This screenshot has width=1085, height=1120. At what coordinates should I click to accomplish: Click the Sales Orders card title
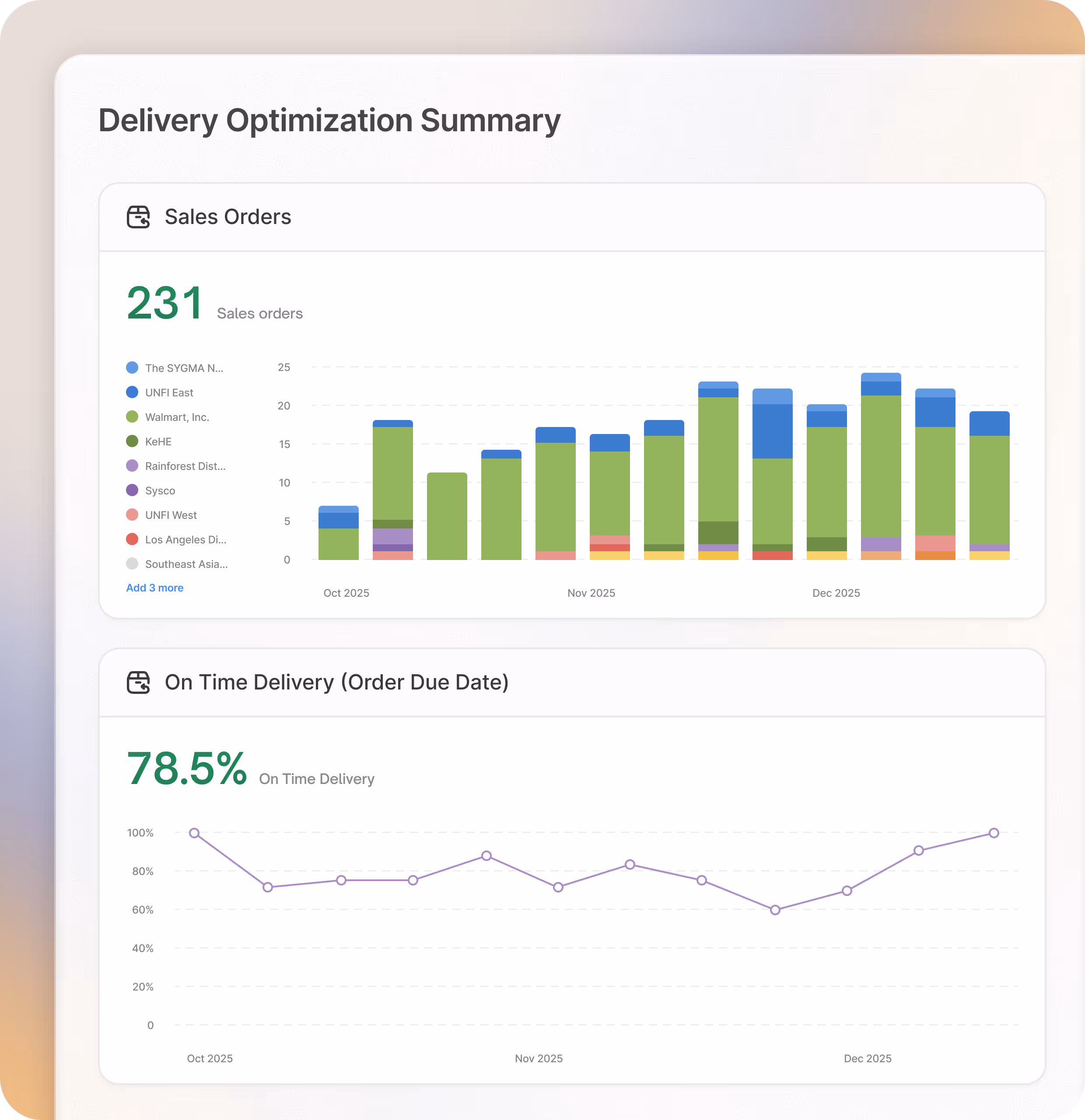click(227, 217)
